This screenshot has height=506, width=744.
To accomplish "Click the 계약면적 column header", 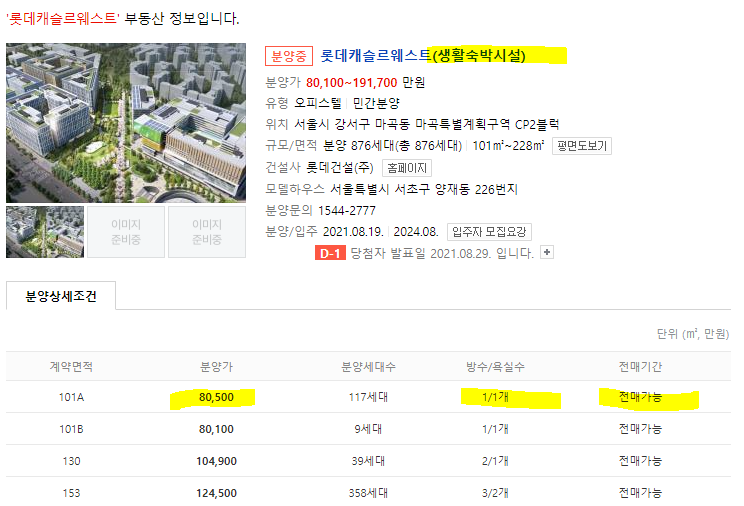I will [71, 366].
